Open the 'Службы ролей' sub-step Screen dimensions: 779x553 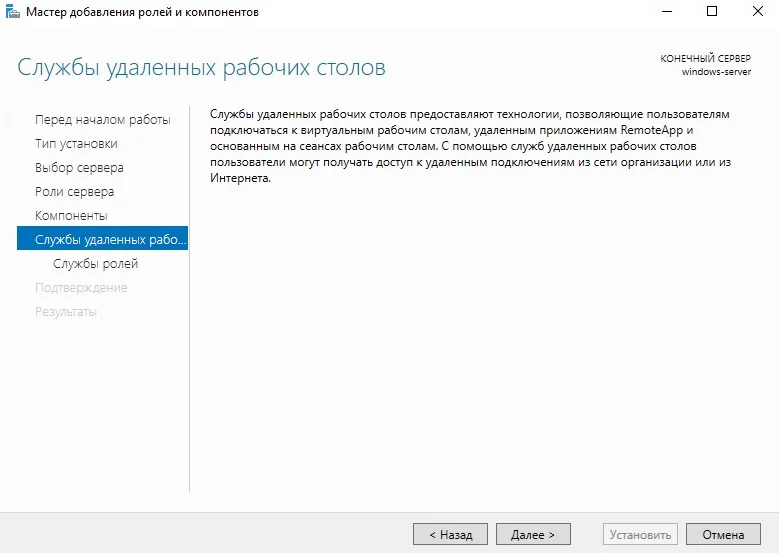point(95,264)
